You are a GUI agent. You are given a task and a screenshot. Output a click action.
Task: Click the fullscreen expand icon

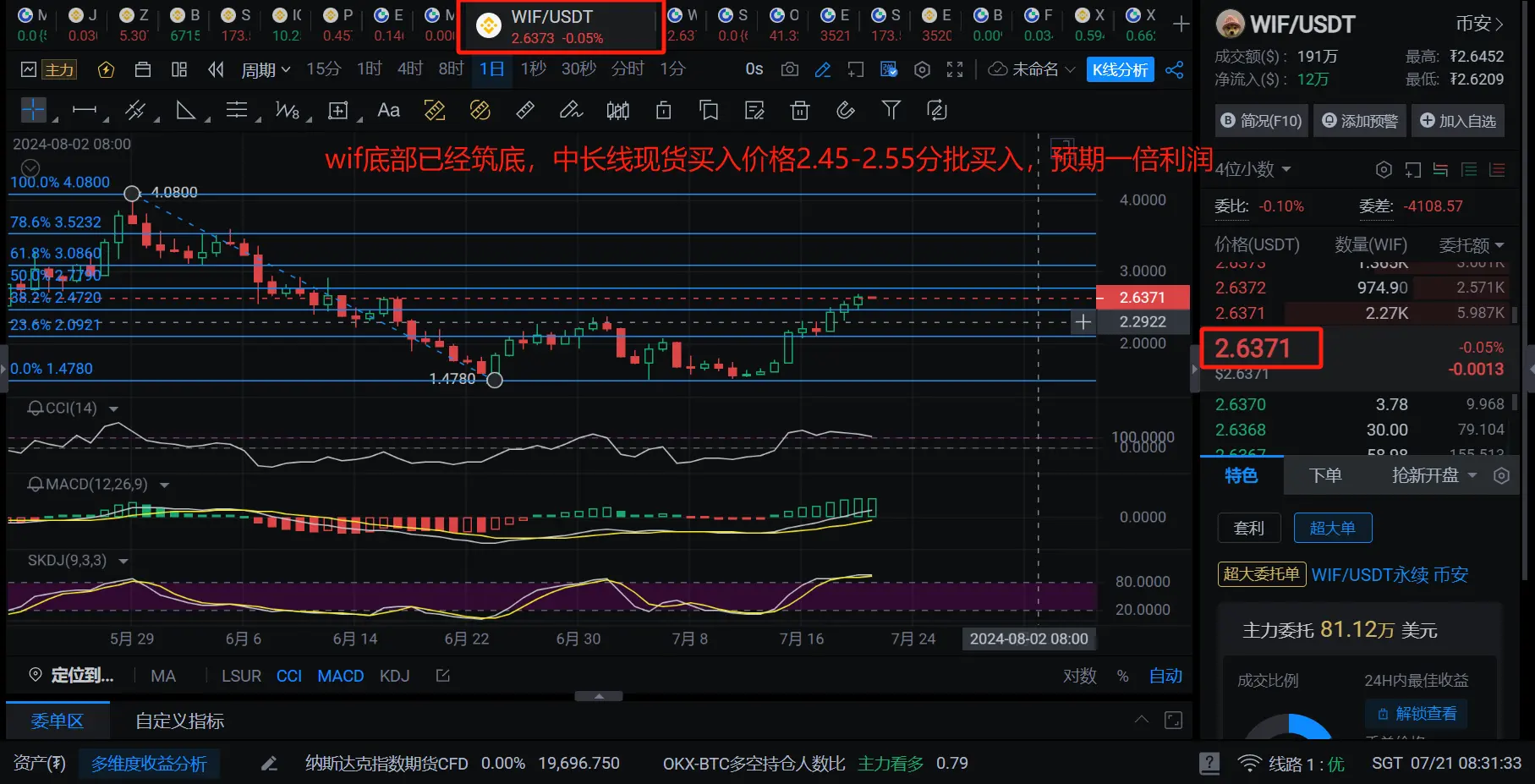955,69
